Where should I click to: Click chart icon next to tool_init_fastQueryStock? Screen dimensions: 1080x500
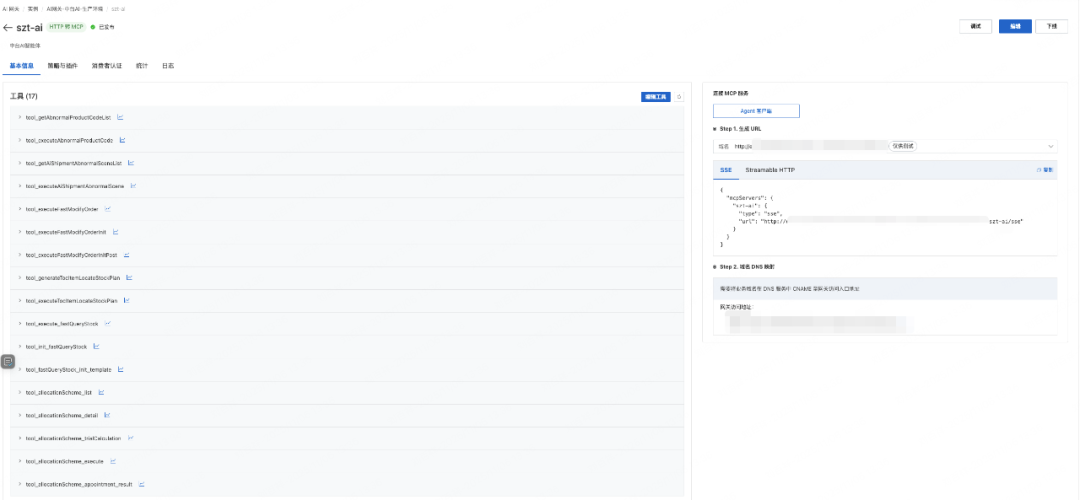[x=96, y=346]
